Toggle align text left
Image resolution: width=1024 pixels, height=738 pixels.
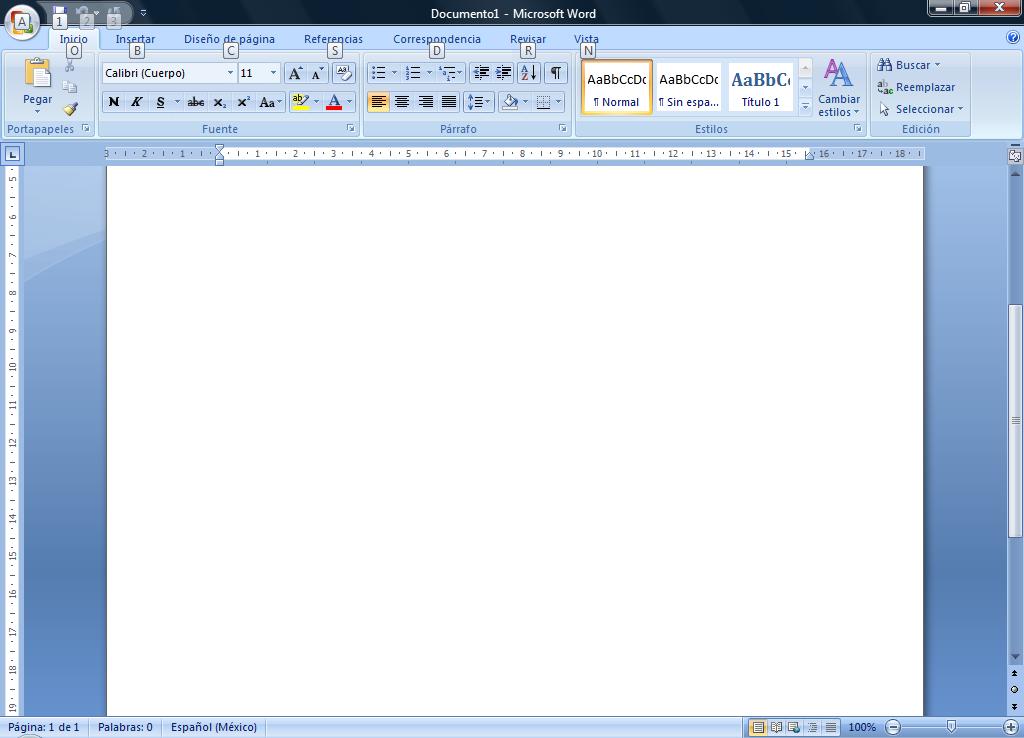tap(379, 103)
